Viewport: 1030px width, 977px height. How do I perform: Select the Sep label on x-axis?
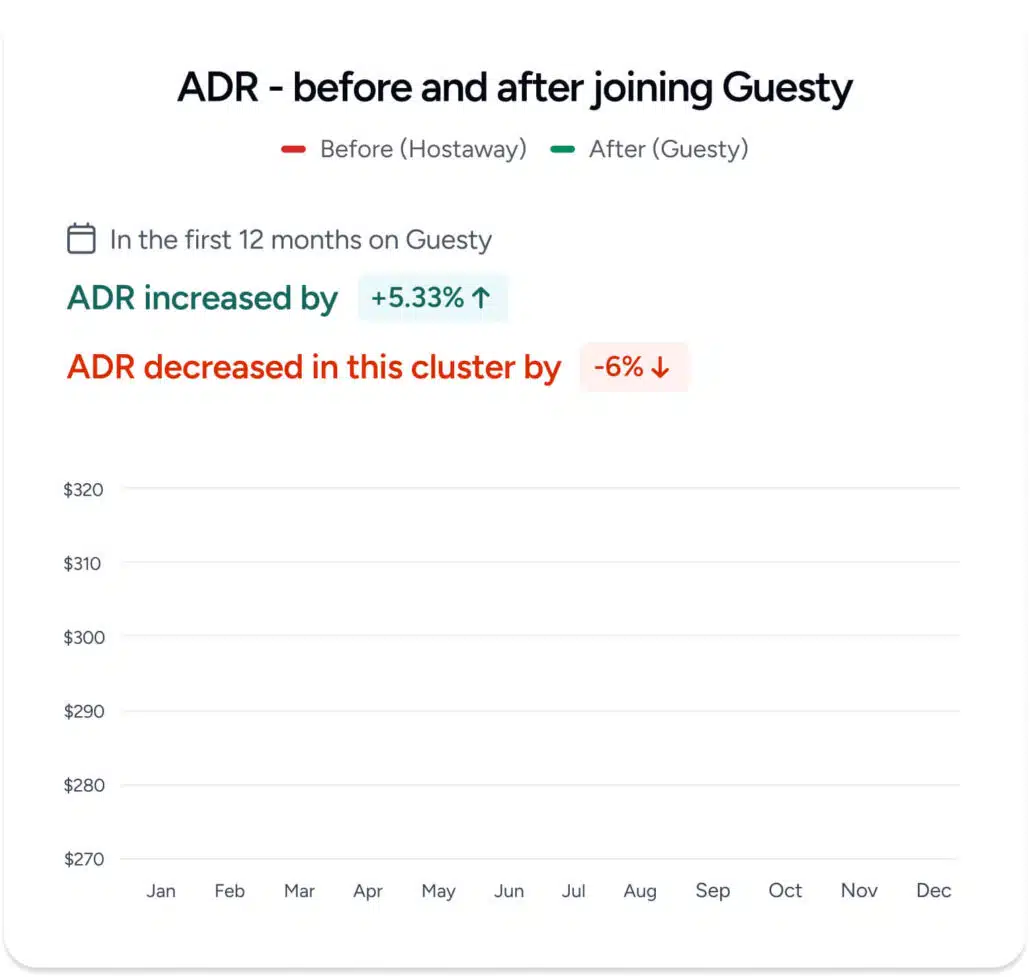pyautogui.click(x=713, y=890)
